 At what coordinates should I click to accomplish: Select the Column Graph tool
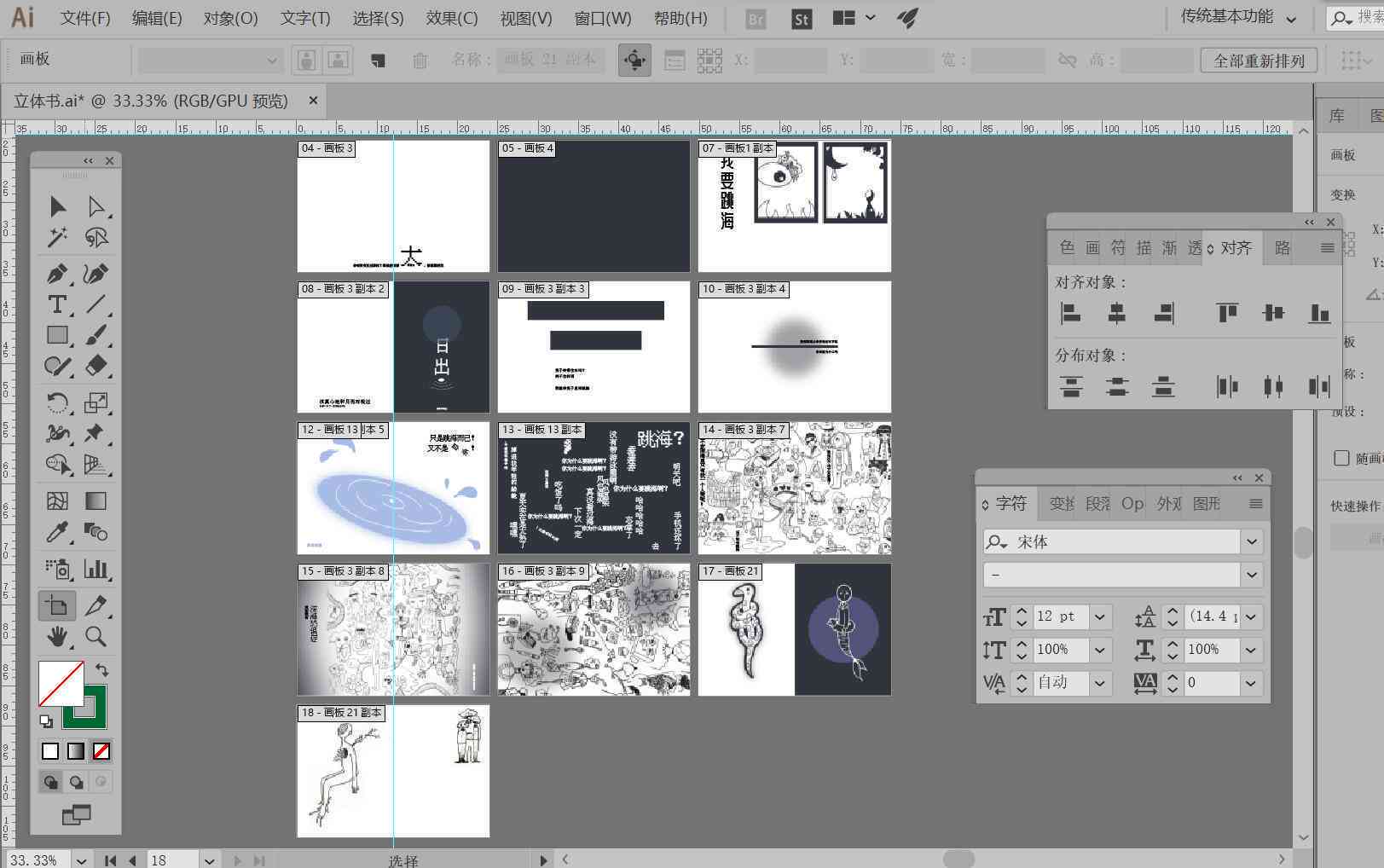click(96, 569)
